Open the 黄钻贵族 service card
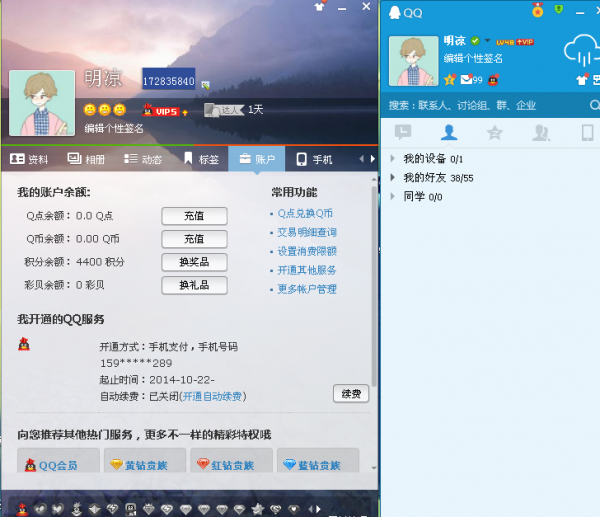This screenshot has width=600, height=517. 145,460
